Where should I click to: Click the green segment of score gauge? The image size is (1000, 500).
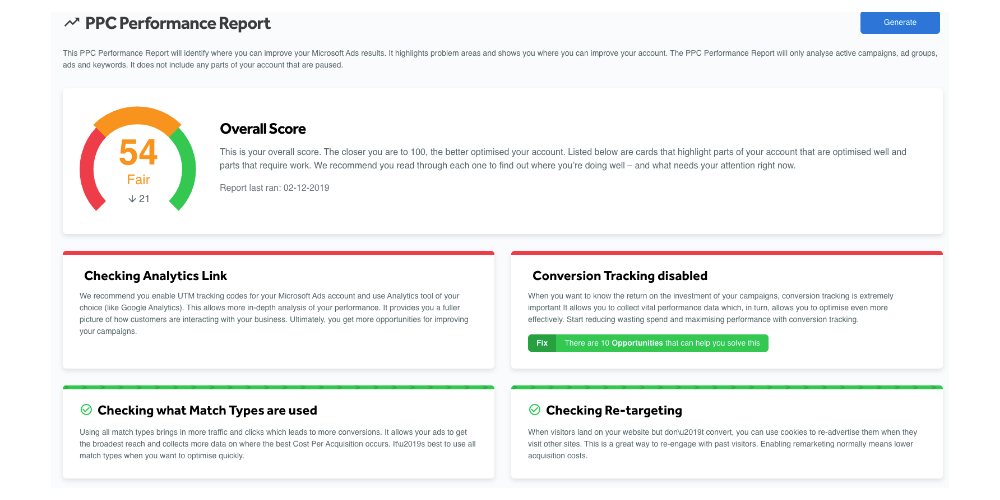click(185, 169)
